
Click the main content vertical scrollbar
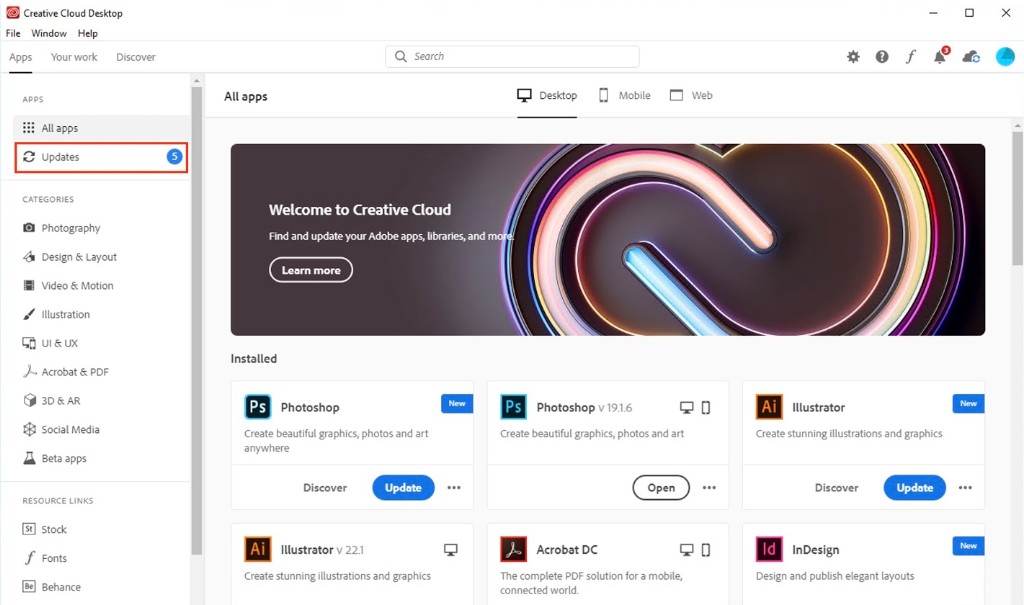(x=1017, y=197)
